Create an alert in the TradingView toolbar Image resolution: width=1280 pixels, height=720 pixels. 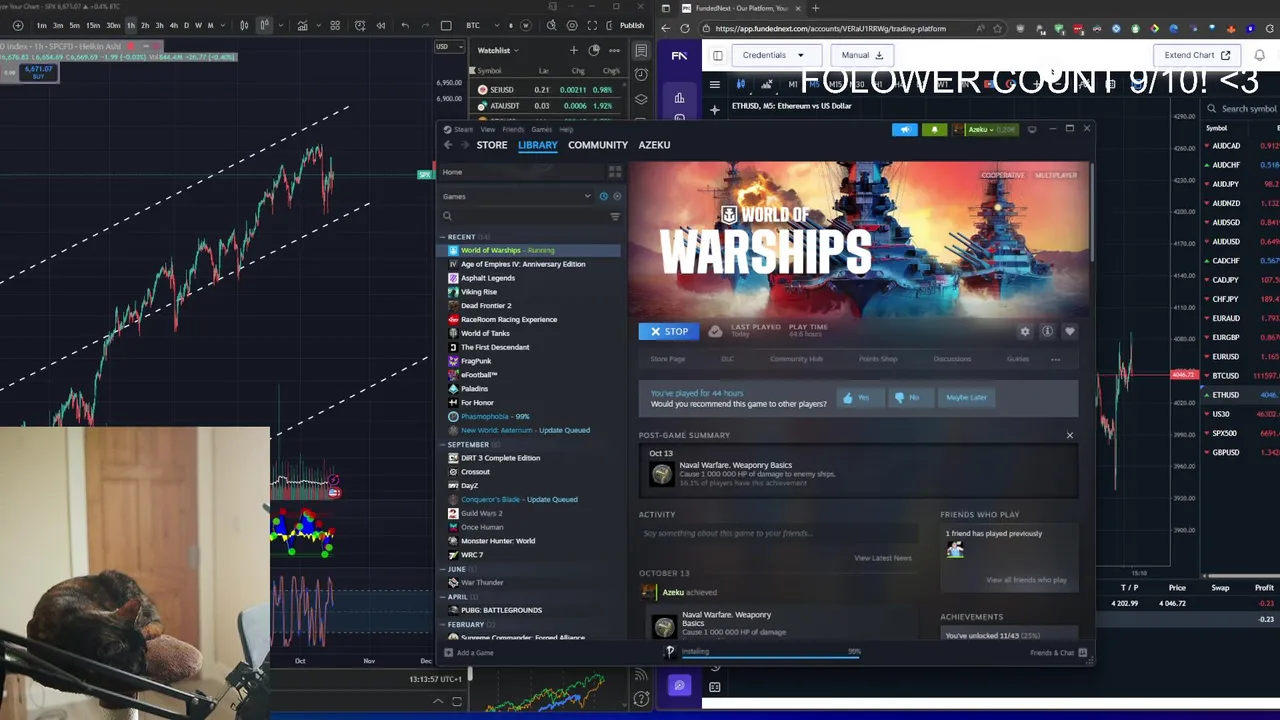360,25
